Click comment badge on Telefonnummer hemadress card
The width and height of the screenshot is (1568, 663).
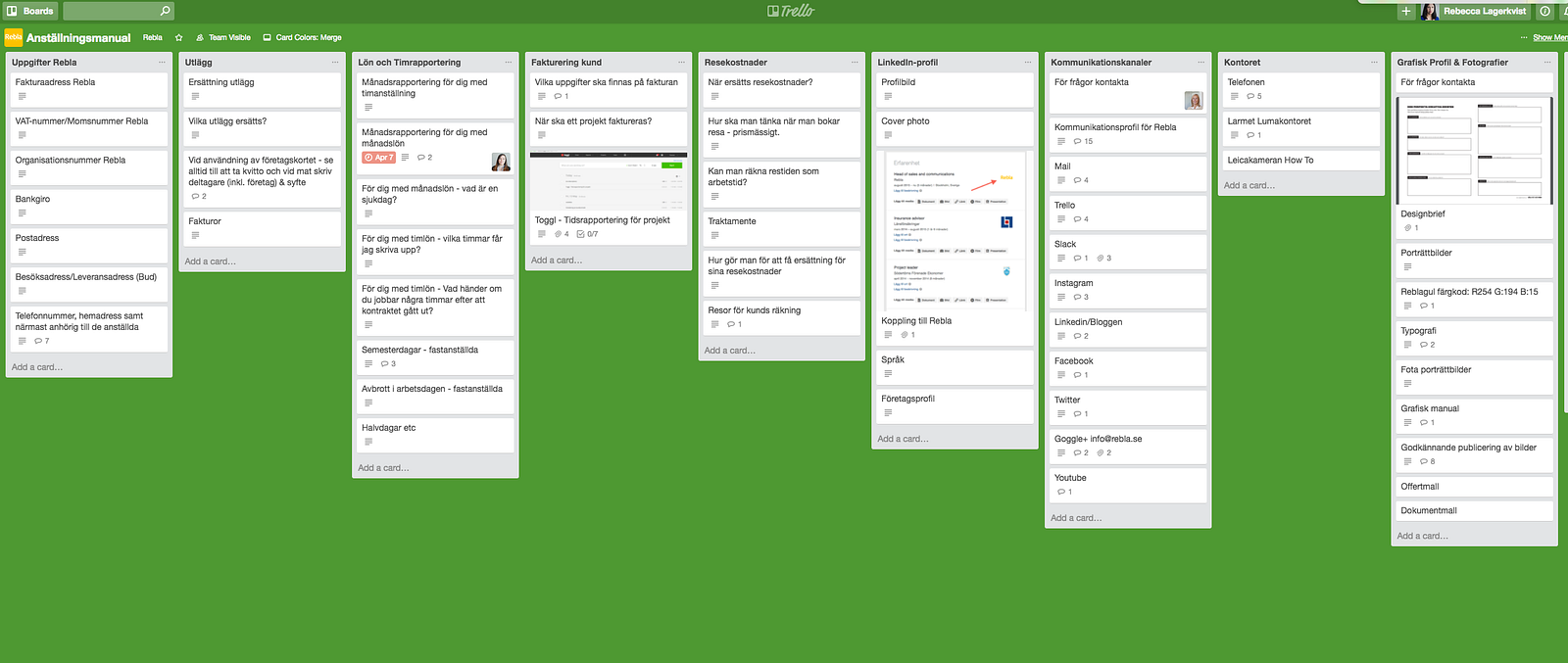(41, 341)
